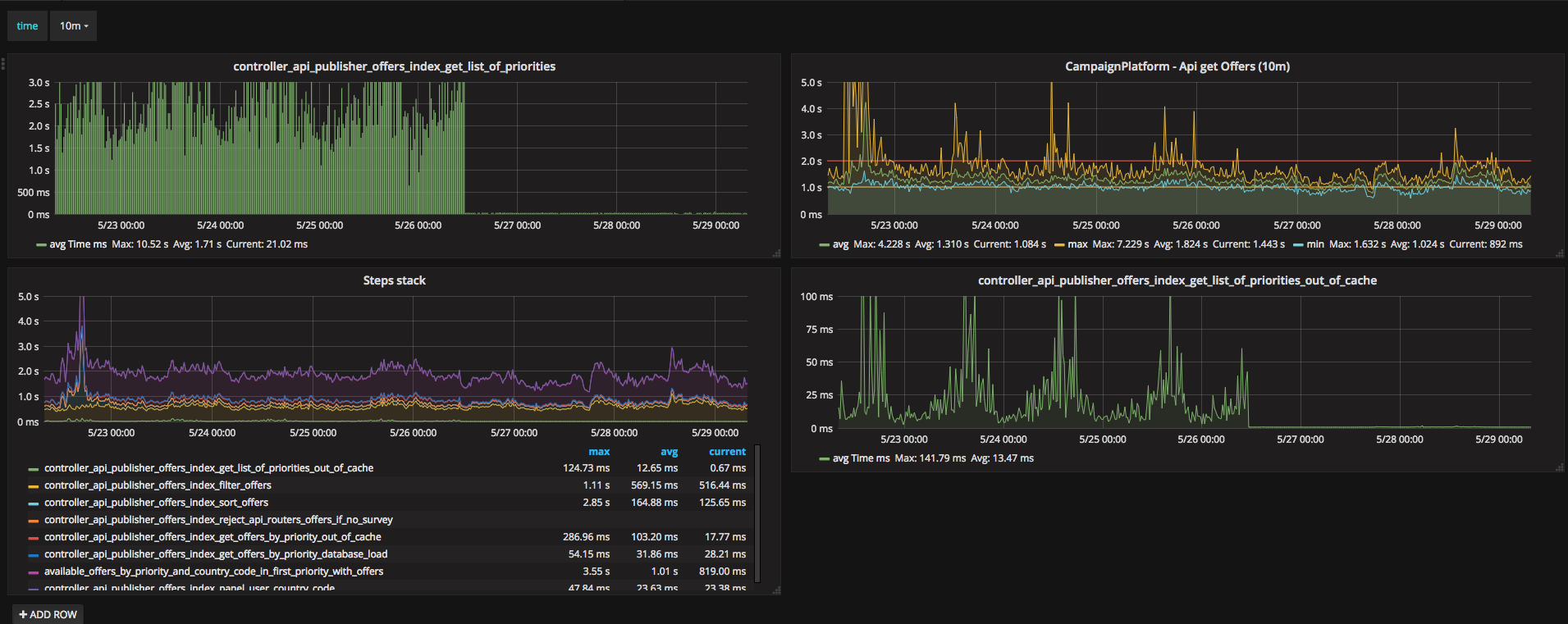Click the 31.86 ms avg value for database_load
1568x624 pixels.
tap(657, 554)
